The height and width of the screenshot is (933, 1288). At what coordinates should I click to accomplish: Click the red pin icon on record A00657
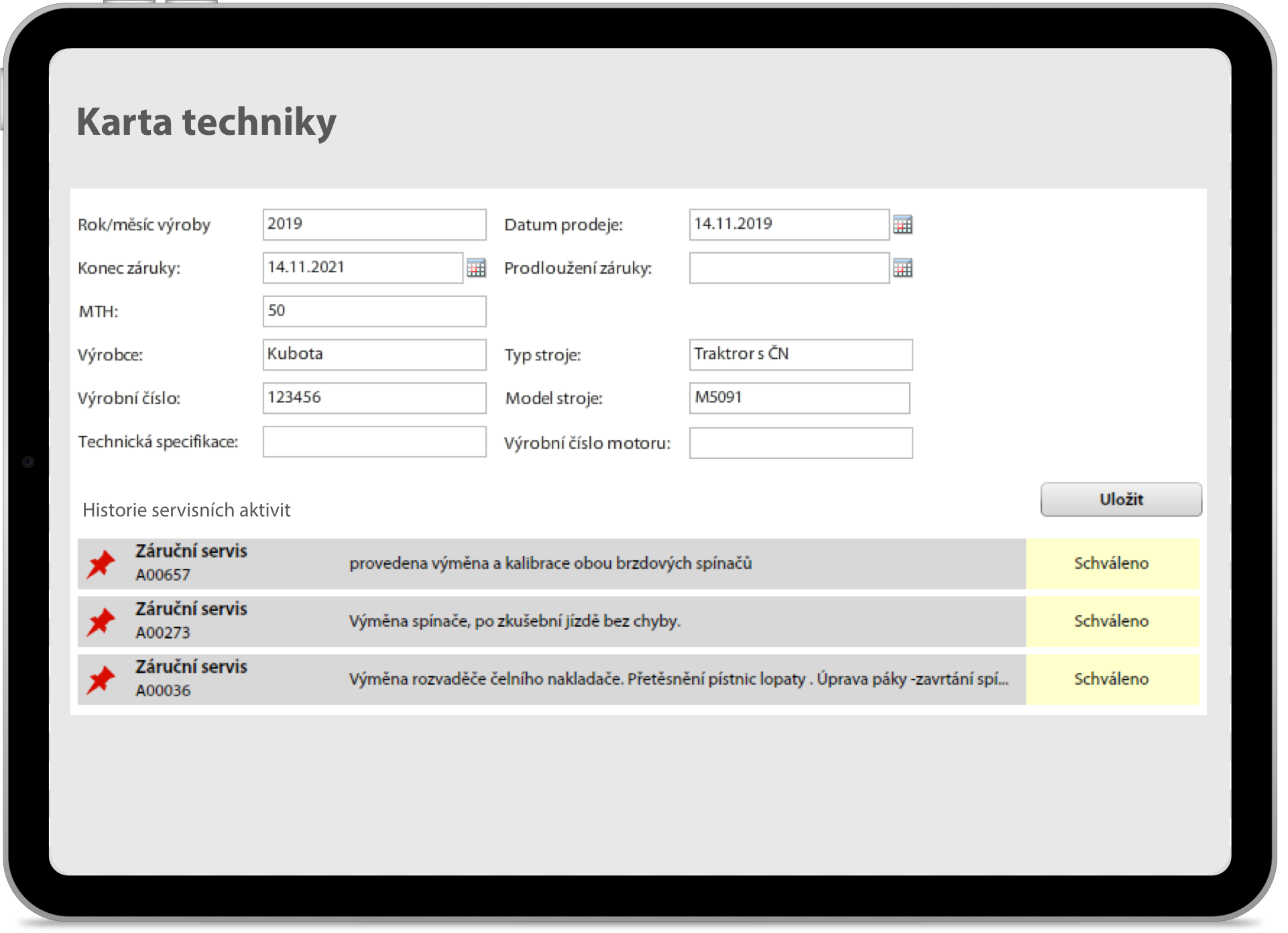99,563
